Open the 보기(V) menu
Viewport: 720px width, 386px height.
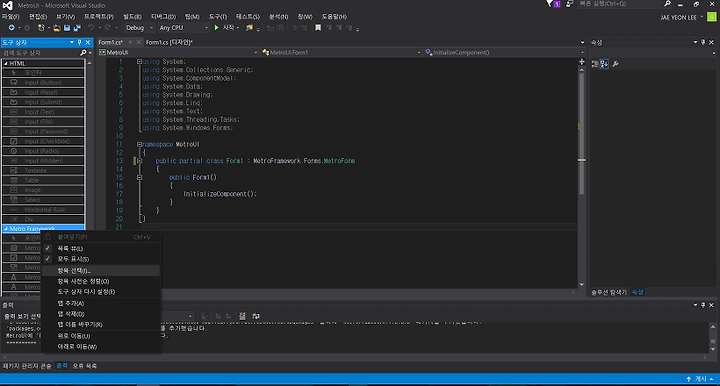[65, 17]
